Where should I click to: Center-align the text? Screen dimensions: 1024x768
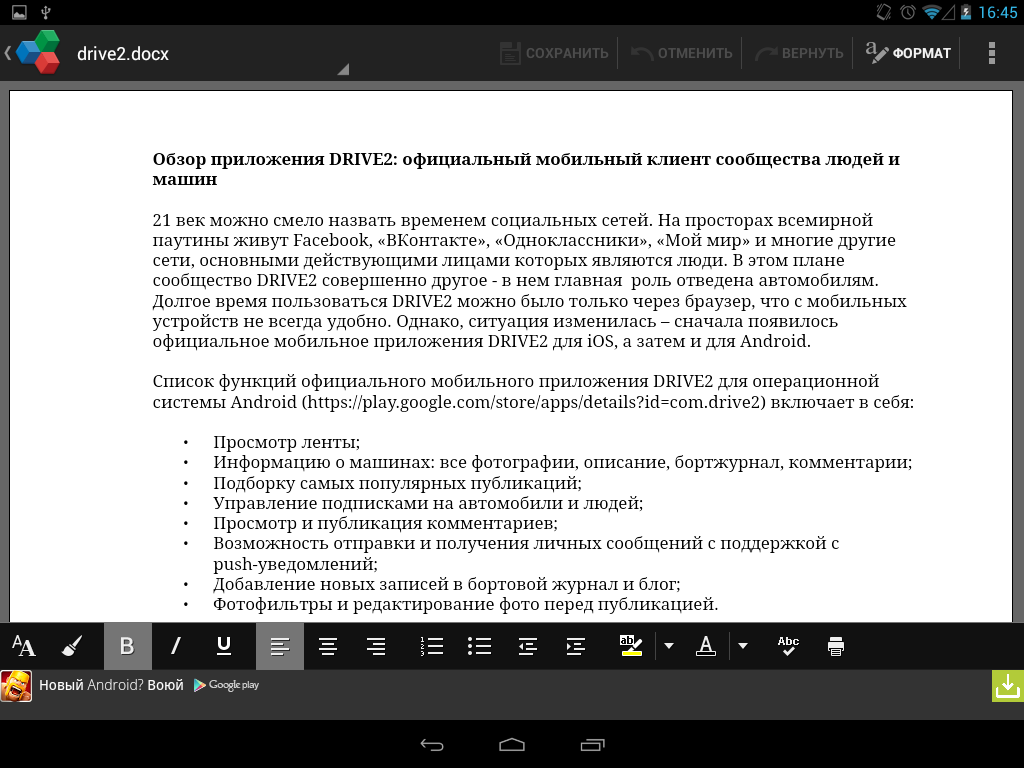coord(328,646)
